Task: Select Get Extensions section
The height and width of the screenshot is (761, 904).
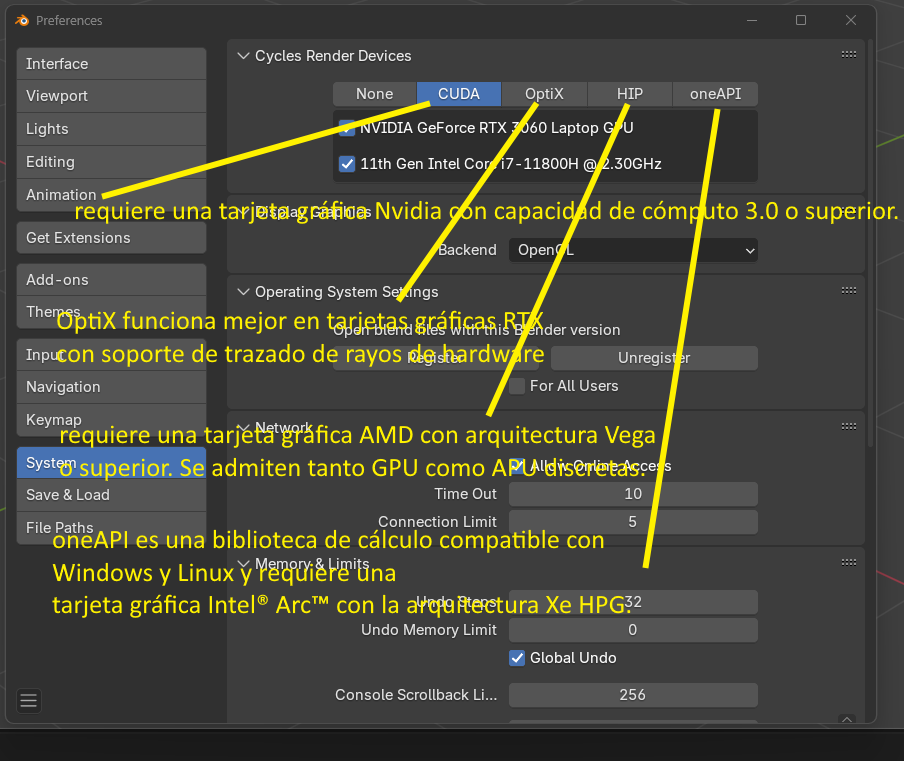Action: tap(111, 238)
